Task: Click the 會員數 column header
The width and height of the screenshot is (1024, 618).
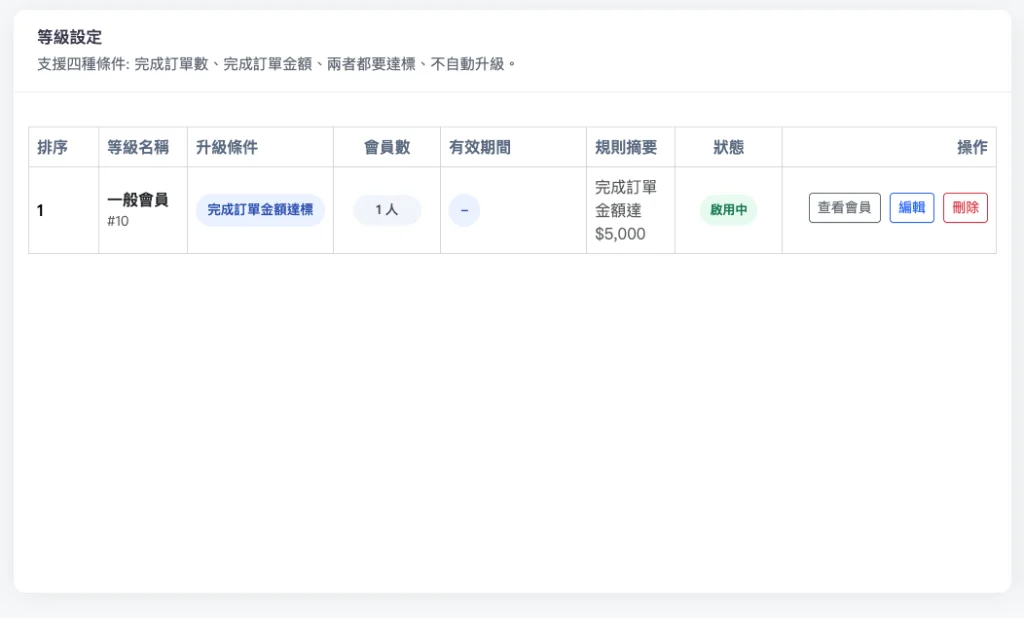Action: pos(387,147)
